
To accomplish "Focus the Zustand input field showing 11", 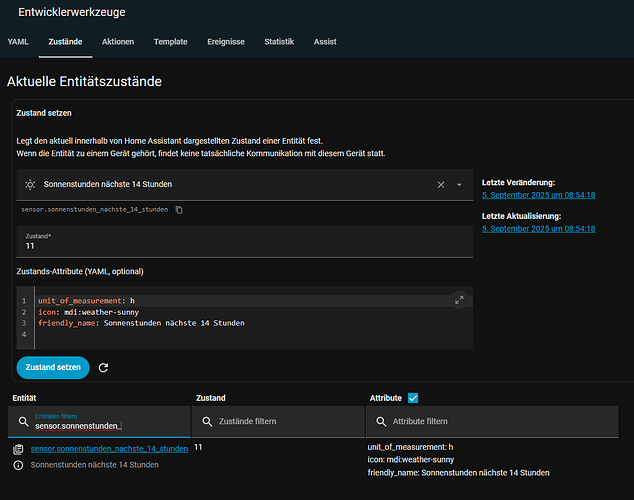I will pyautogui.click(x=240, y=245).
